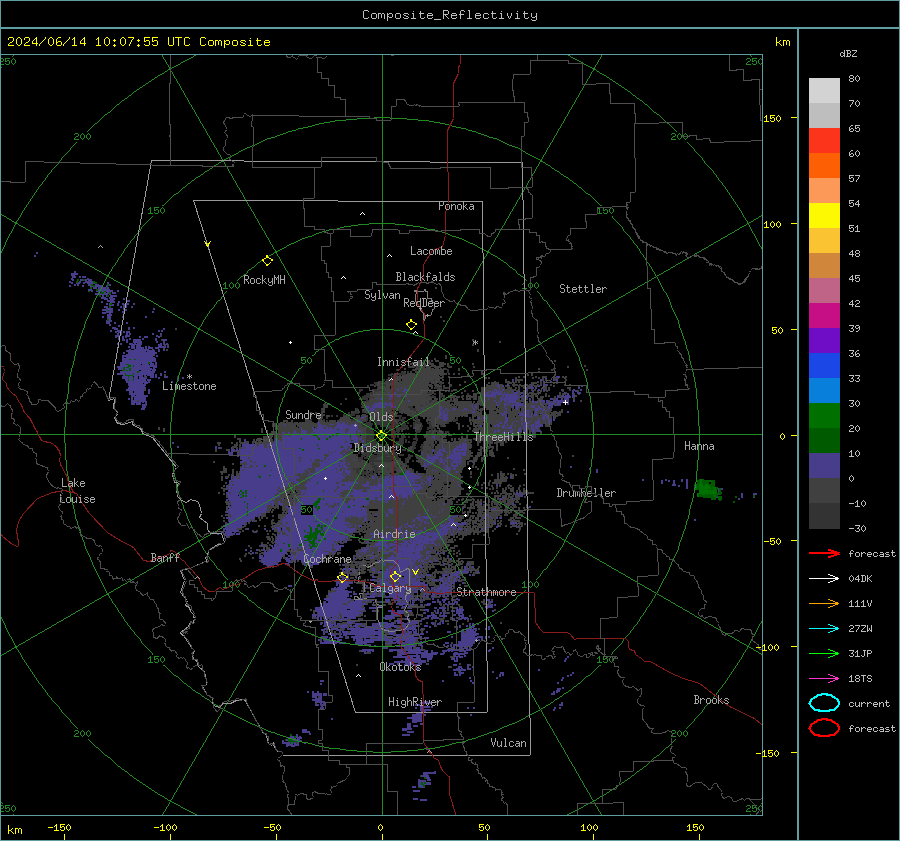Click the Limestone label
Image resolution: width=900 pixels, height=841 pixels.
point(189,386)
